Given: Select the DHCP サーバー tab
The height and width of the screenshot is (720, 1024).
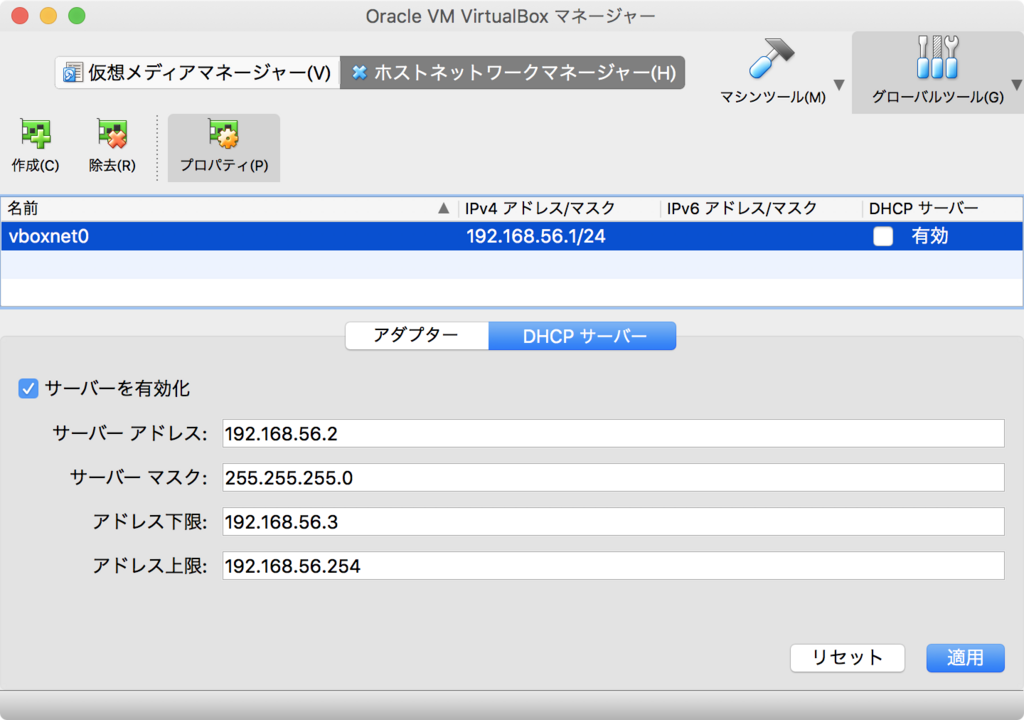Looking at the screenshot, I should coord(583,336).
